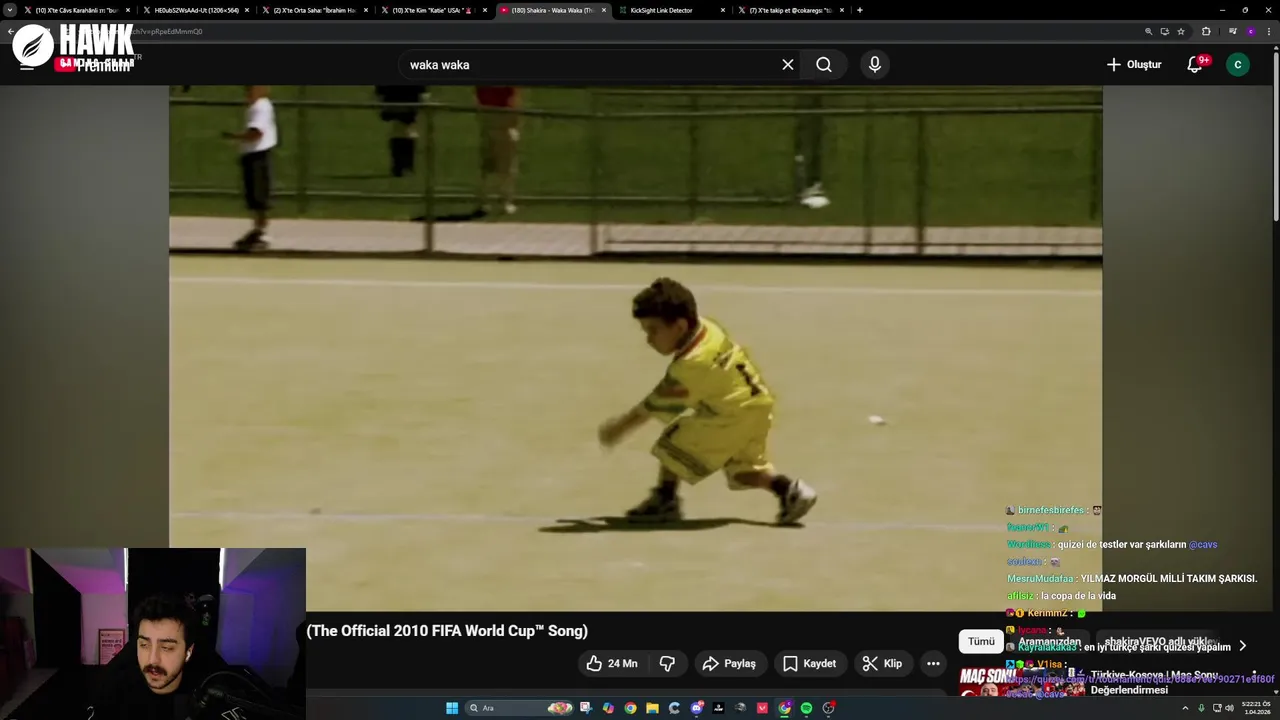
Task: Open the tab search dropdown arrow
Action: point(10,10)
